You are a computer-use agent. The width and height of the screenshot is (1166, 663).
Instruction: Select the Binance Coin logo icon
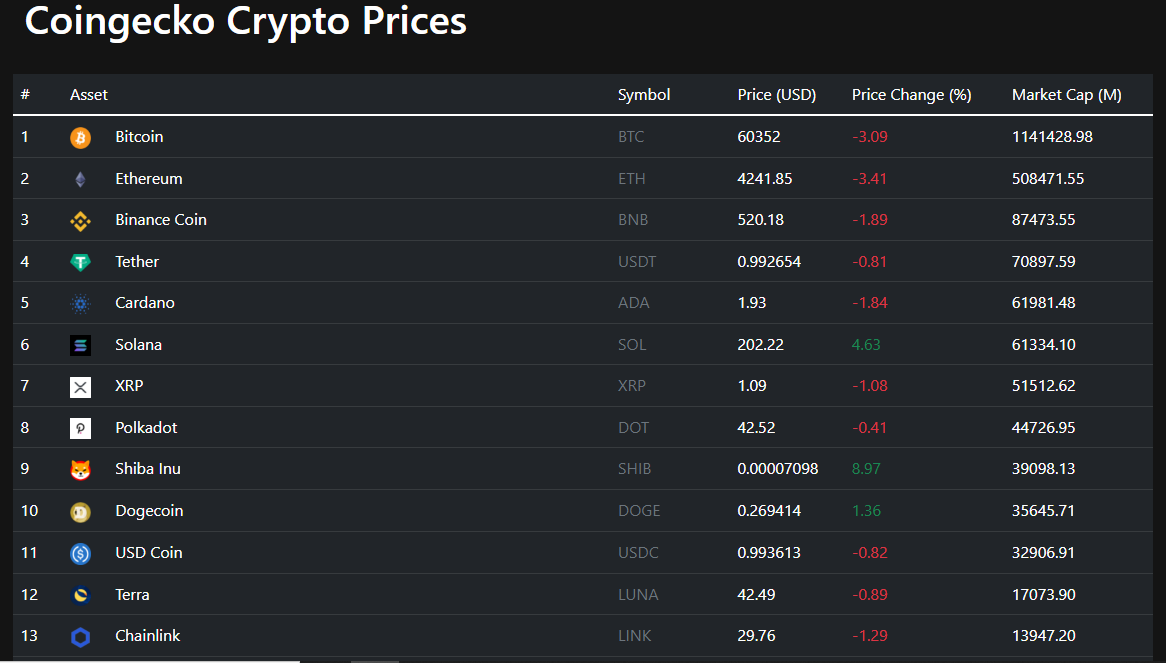pyautogui.click(x=80, y=221)
